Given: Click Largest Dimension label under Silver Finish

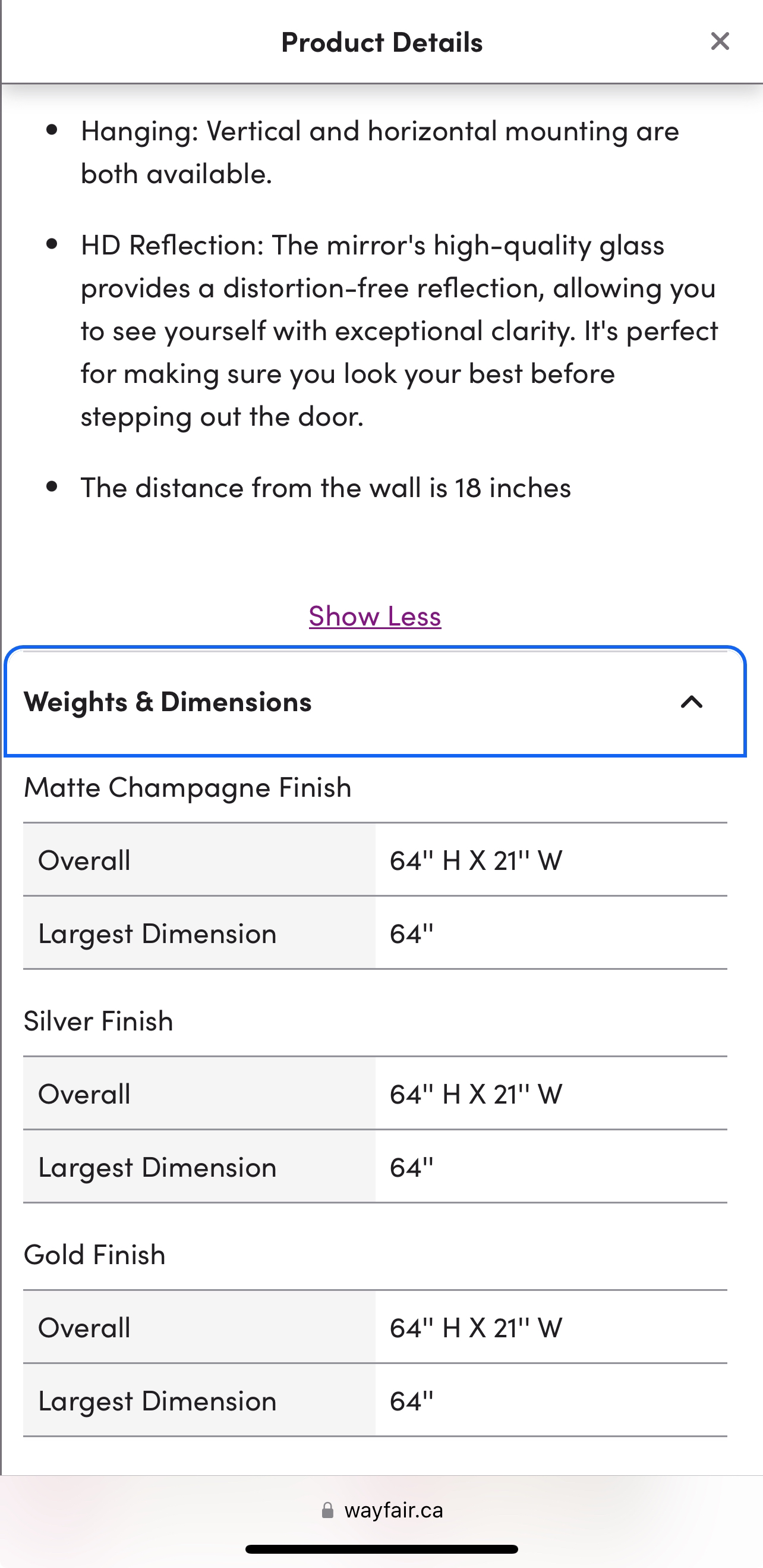Looking at the screenshot, I should (x=157, y=1167).
